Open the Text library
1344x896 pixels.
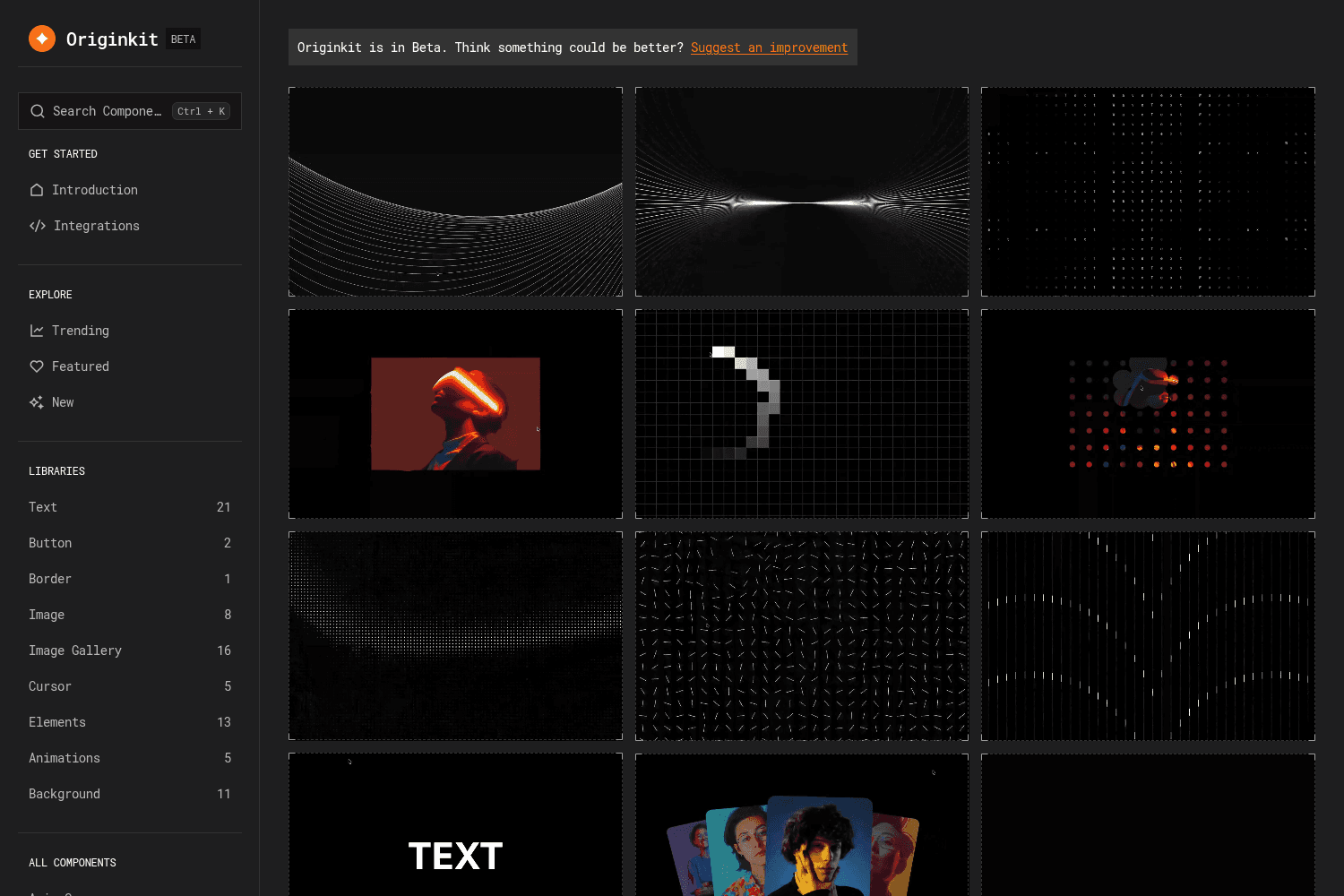coord(130,507)
